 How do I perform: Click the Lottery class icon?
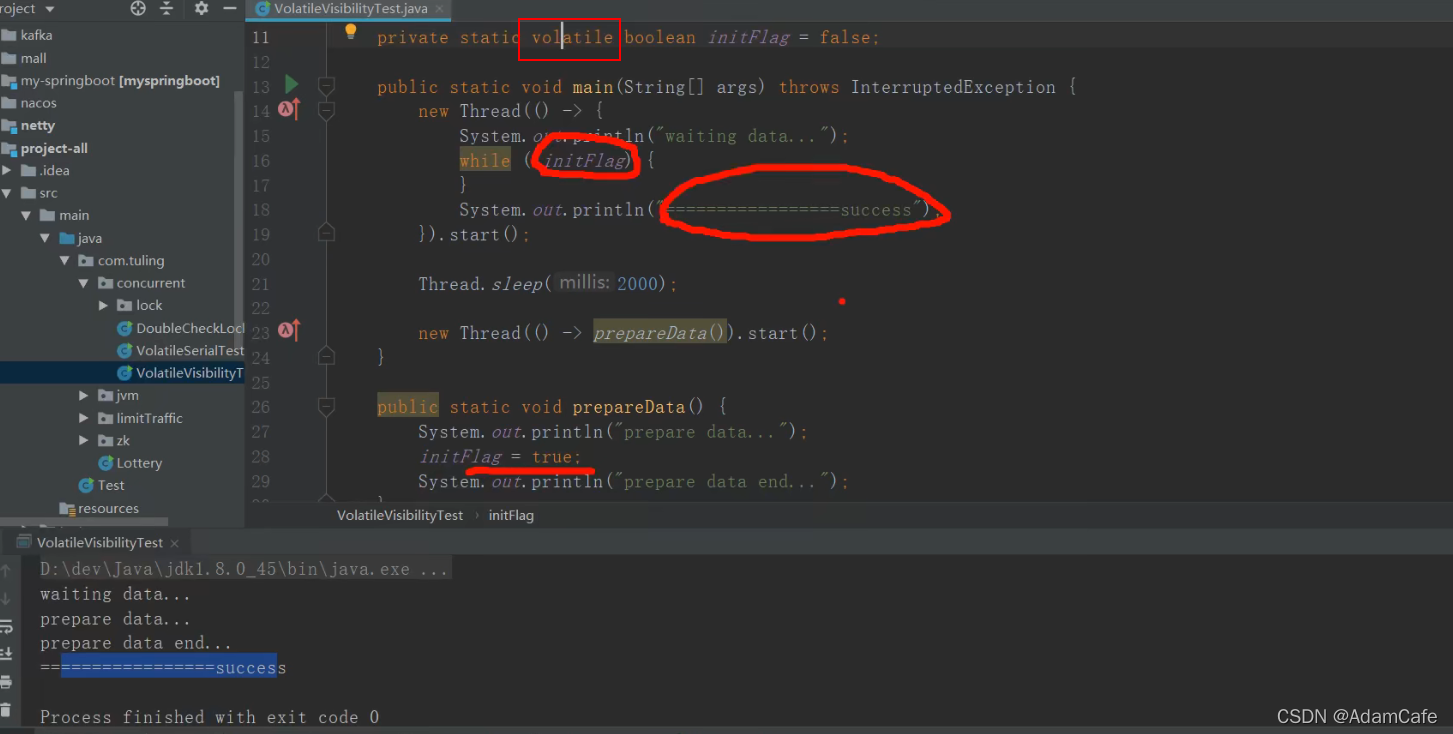[106, 463]
